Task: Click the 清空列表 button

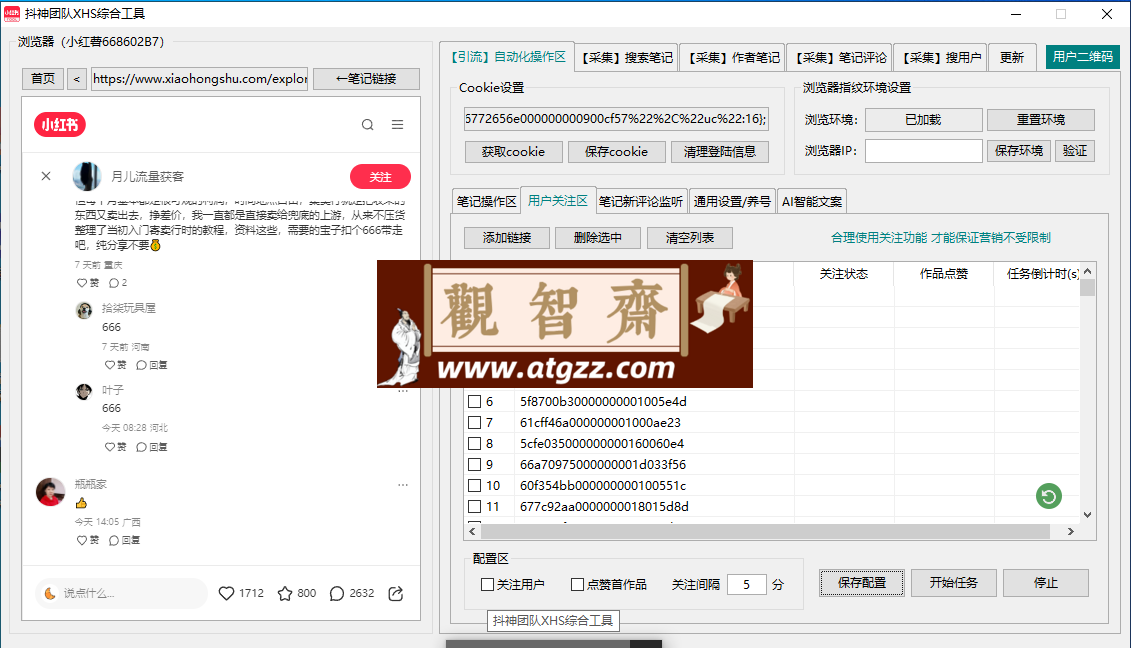Action: point(690,238)
